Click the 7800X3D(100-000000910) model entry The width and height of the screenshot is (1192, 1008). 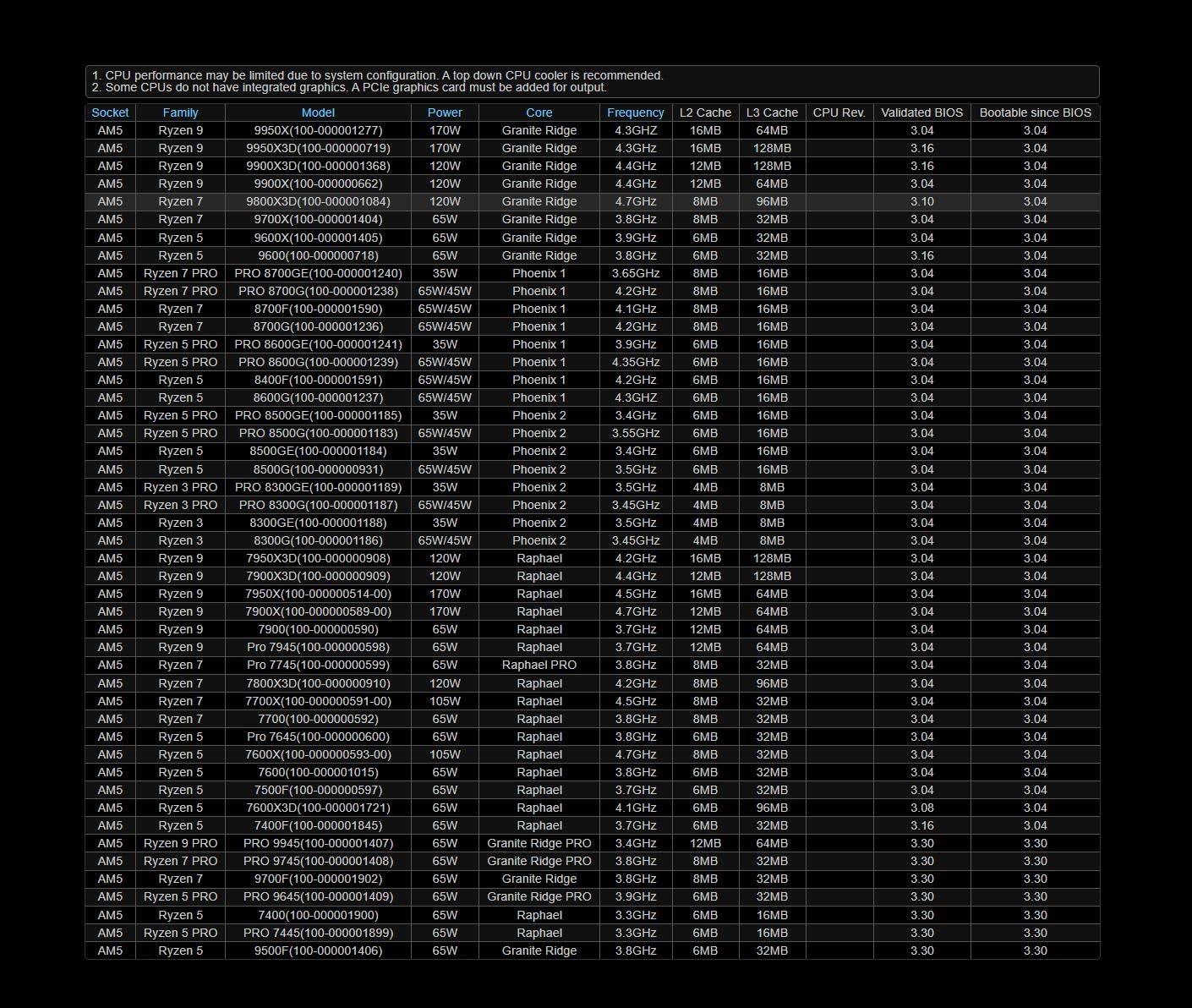[x=318, y=683]
